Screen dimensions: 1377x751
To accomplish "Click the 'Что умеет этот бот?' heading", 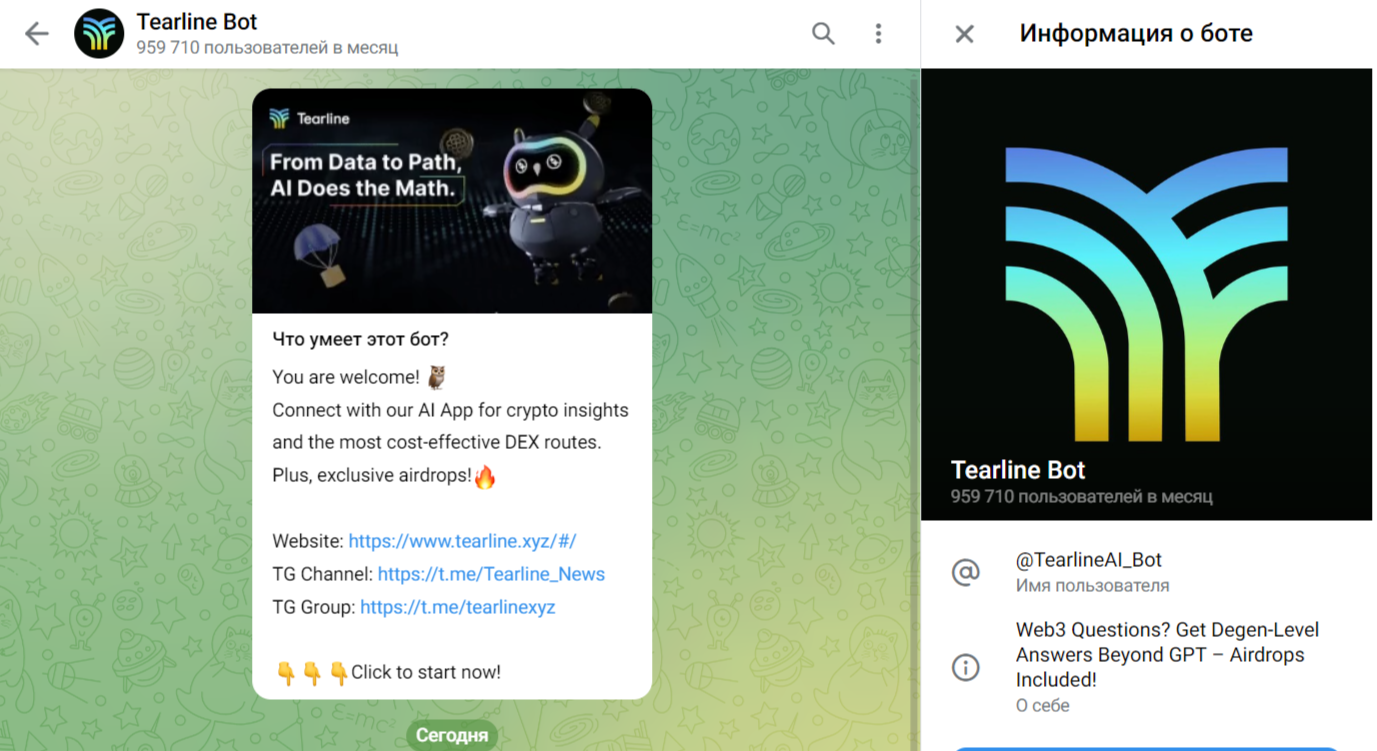I will pyautogui.click(x=361, y=340).
